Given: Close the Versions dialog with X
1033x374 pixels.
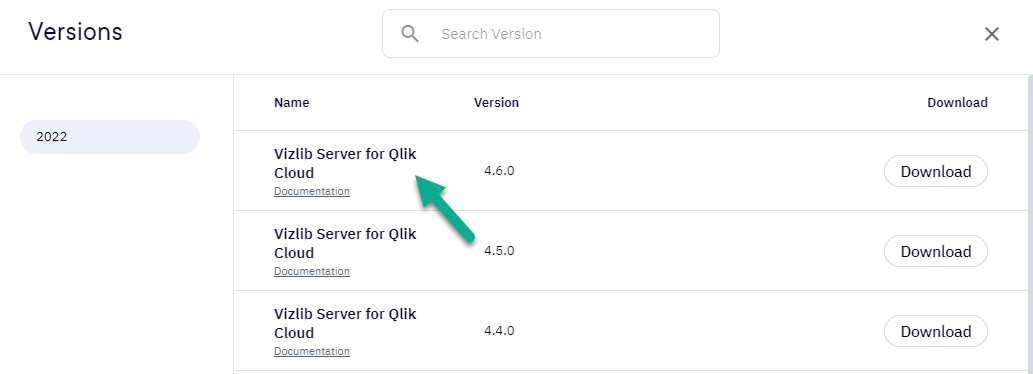Looking at the screenshot, I should [x=991, y=34].
